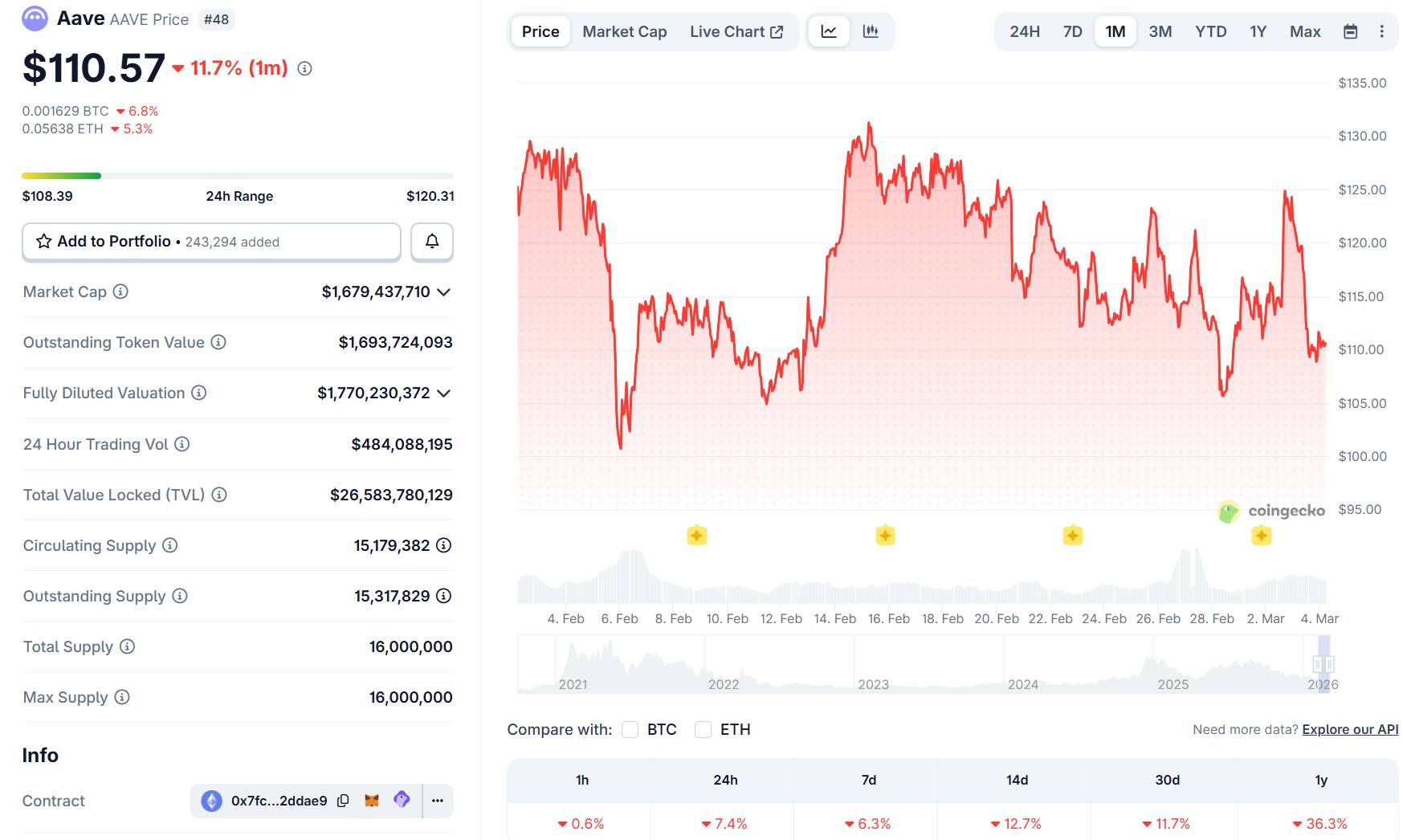The image size is (1403, 840).
Task: Open the chart options kebab menu
Action: tap(1382, 31)
